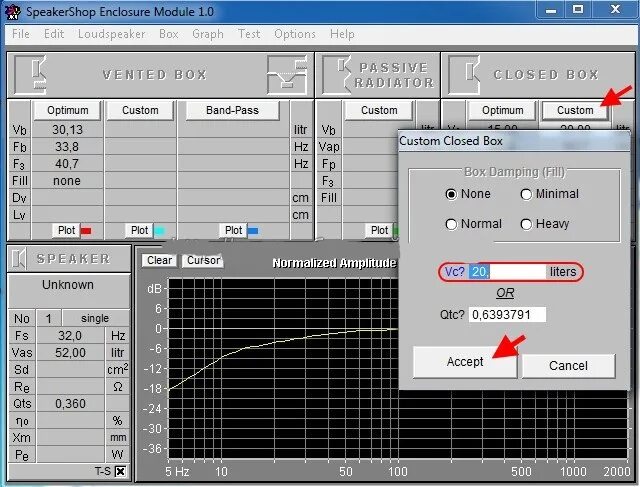The width and height of the screenshot is (640, 487).
Task: Click the speaker number 1 cell
Action: 49,318
